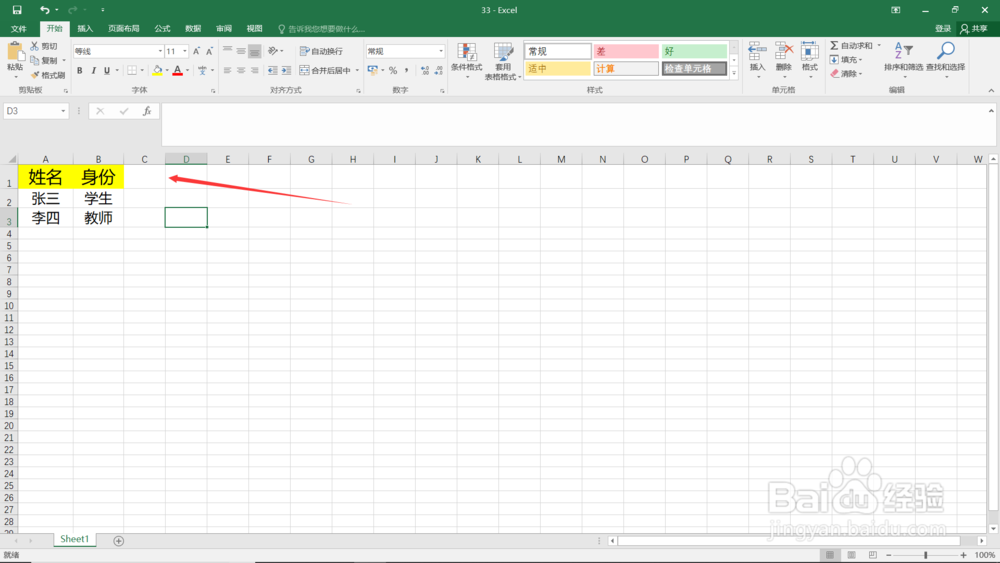
Task: Middle-align the cell content
Action: (241, 51)
